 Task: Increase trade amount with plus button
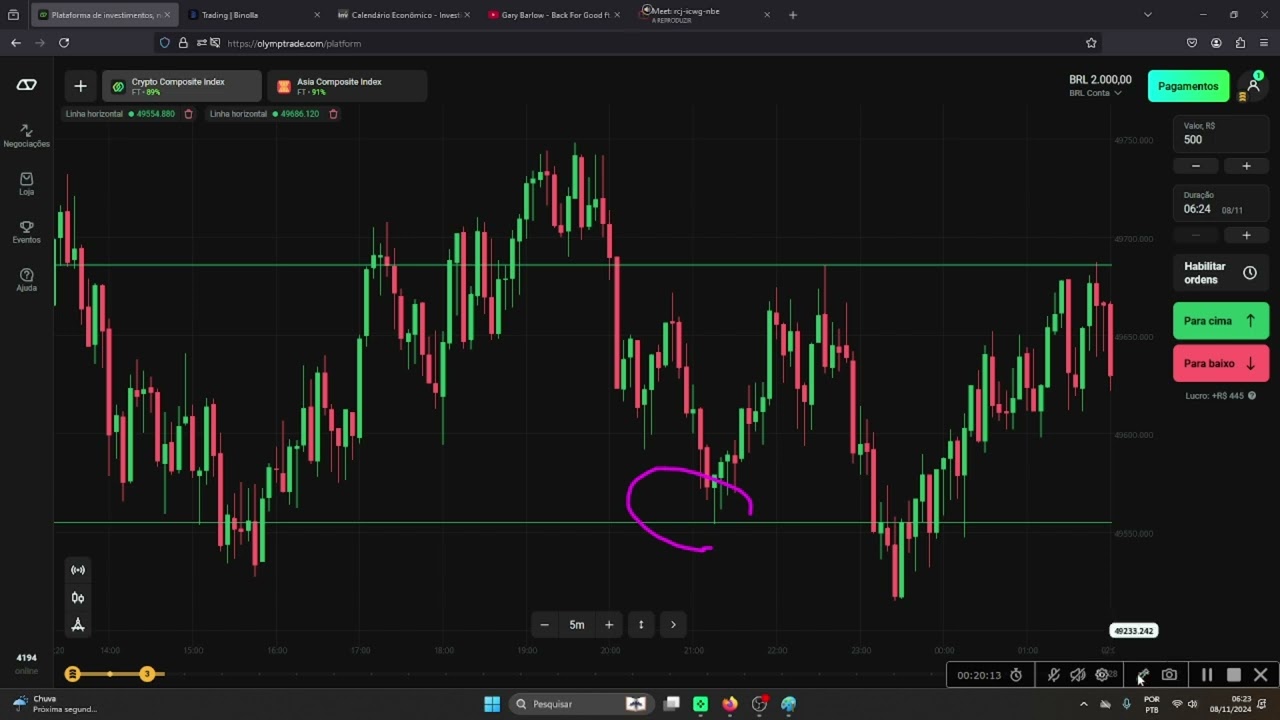click(1246, 166)
